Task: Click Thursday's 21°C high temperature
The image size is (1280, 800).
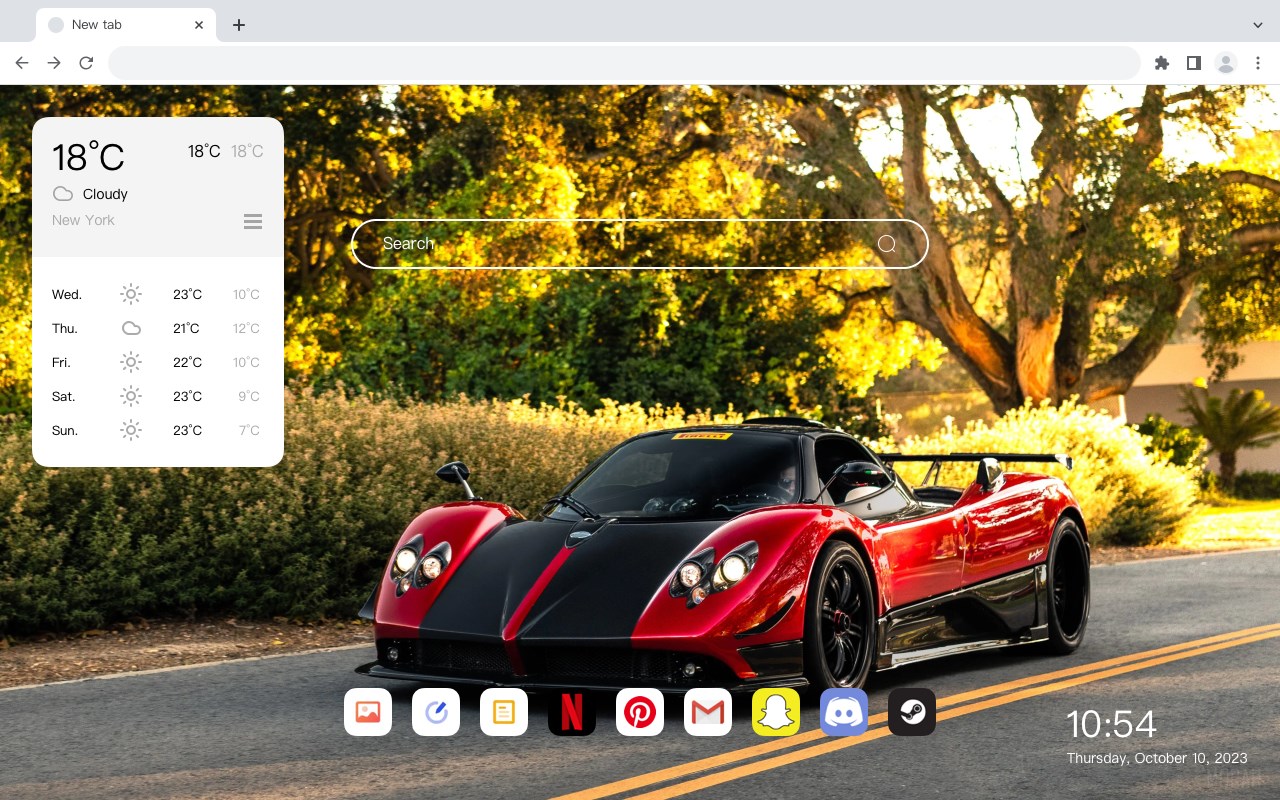Action: point(186,328)
